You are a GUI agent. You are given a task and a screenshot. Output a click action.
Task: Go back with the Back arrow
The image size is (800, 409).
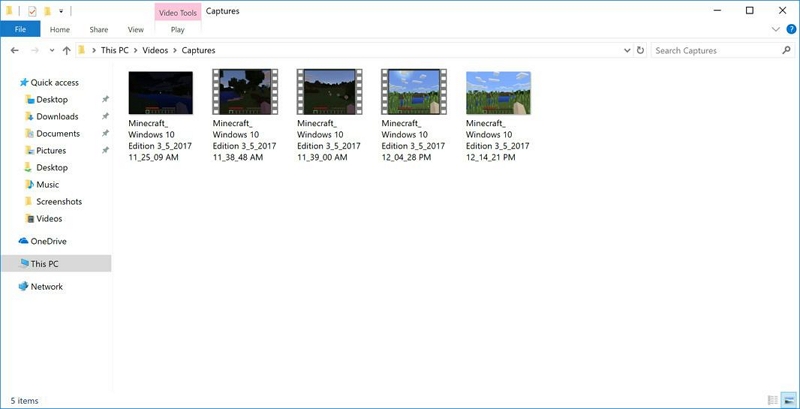coord(14,50)
